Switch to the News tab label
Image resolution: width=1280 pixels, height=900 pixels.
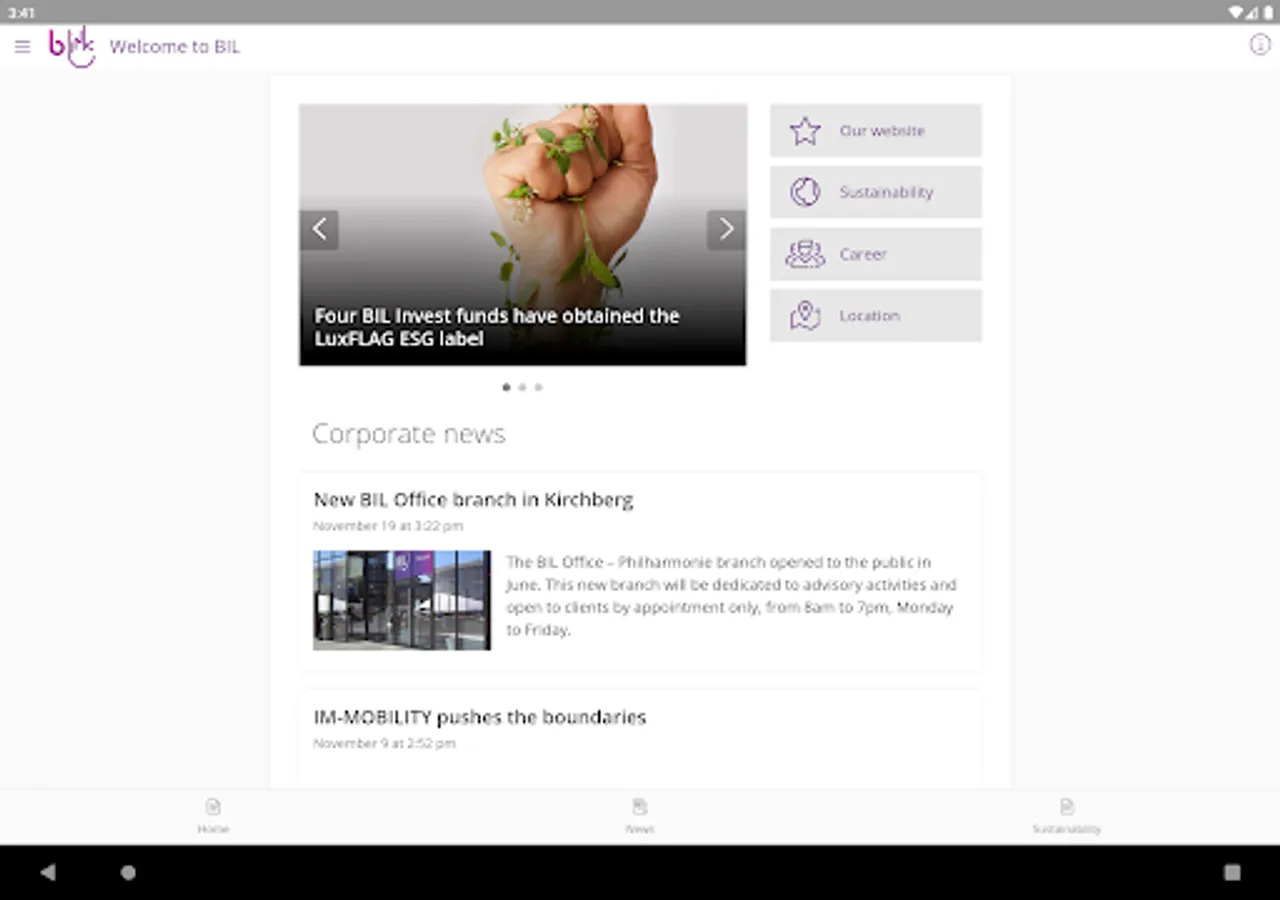coord(640,829)
